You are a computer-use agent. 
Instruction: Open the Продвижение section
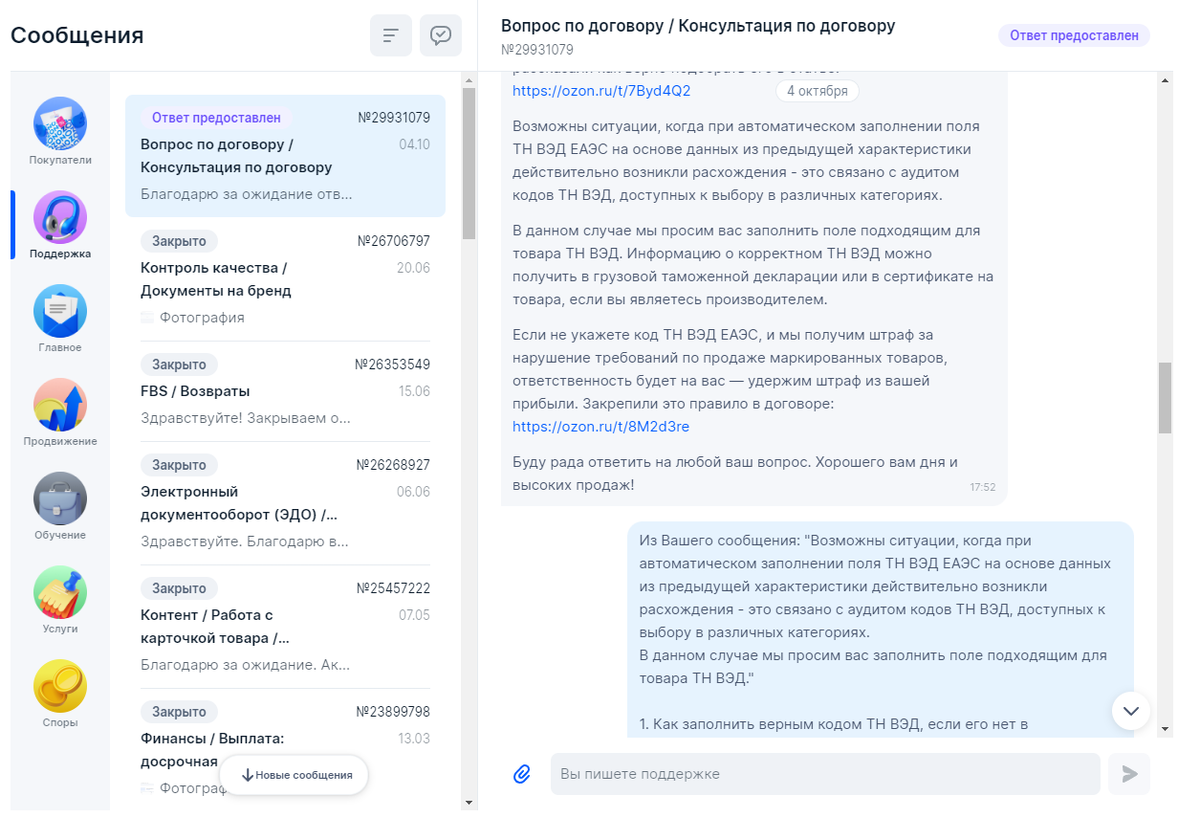click(x=59, y=405)
